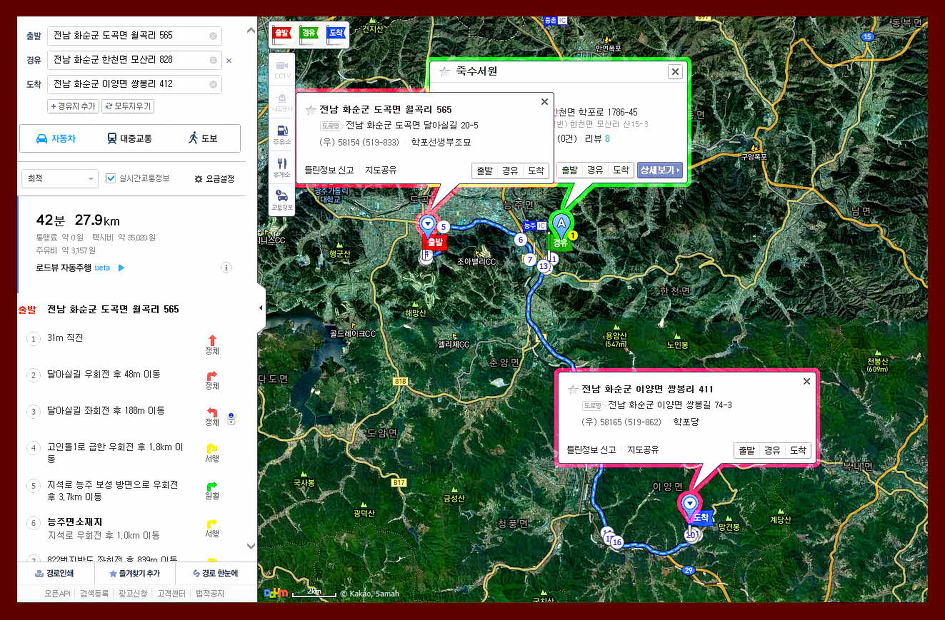Screen dimensions: 945x620
Task: Click route waypoint number 16 on map
Action: coord(617,542)
